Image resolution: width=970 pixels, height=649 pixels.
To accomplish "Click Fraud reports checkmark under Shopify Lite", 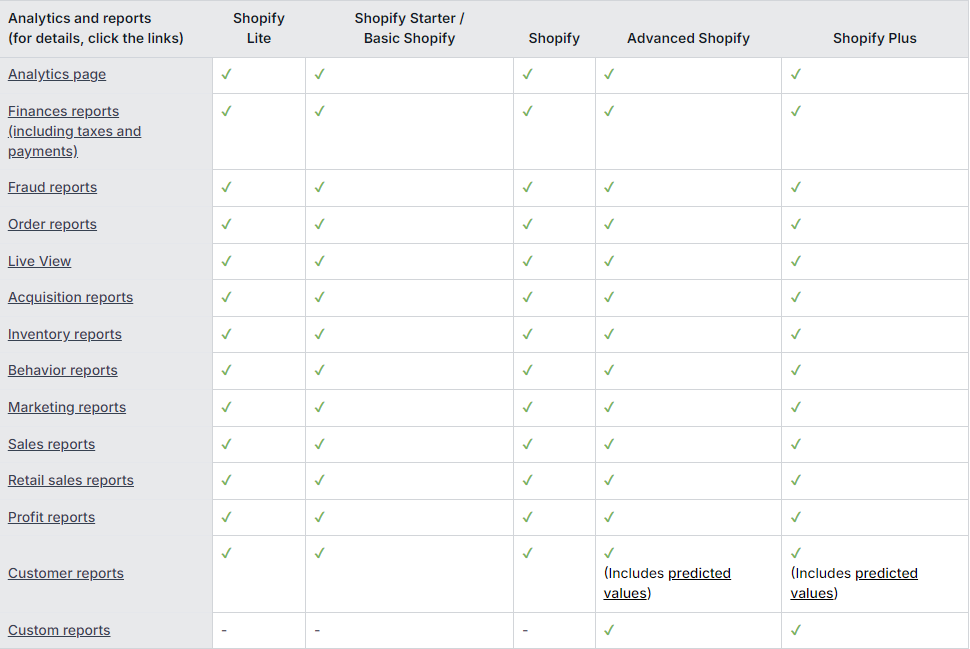I will click(226, 187).
